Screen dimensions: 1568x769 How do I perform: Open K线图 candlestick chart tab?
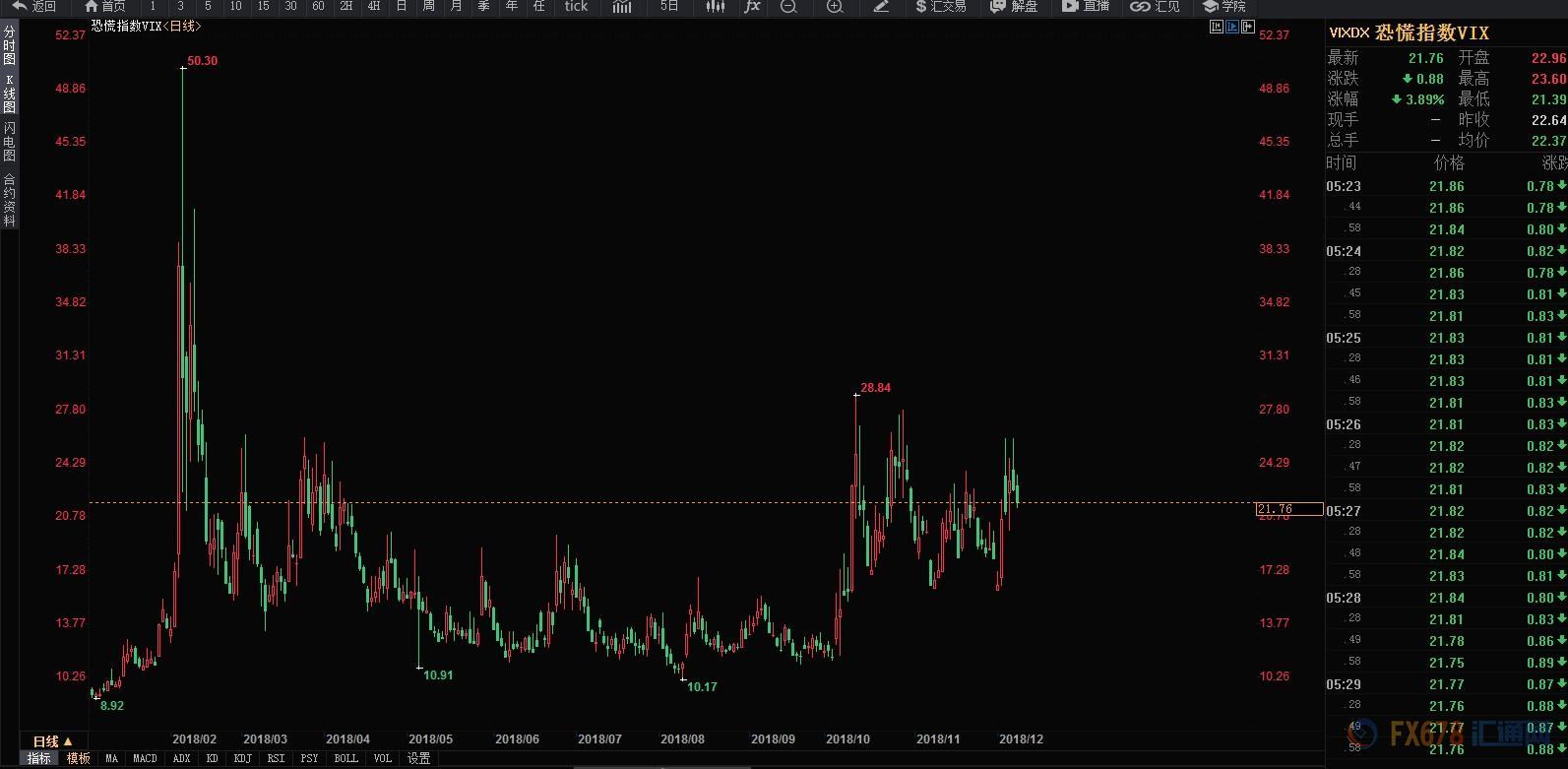coord(9,93)
